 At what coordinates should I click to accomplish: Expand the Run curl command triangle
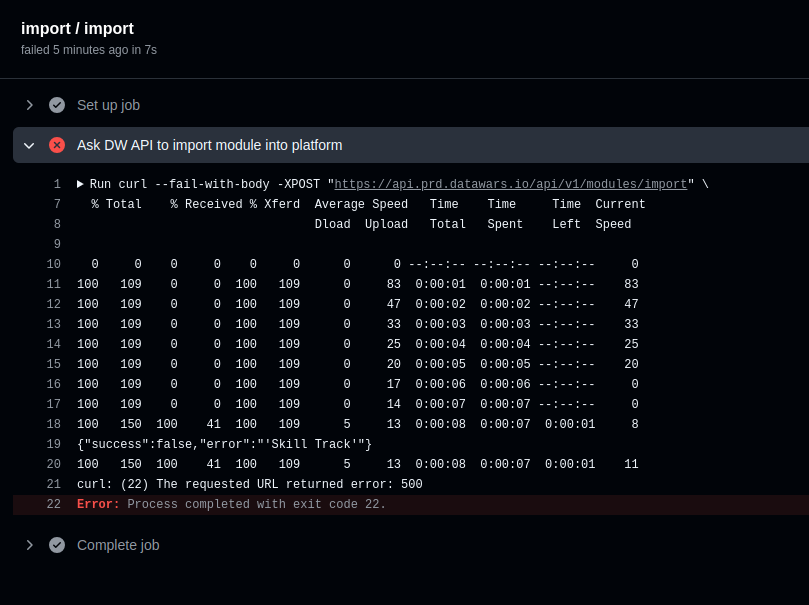(x=80, y=184)
